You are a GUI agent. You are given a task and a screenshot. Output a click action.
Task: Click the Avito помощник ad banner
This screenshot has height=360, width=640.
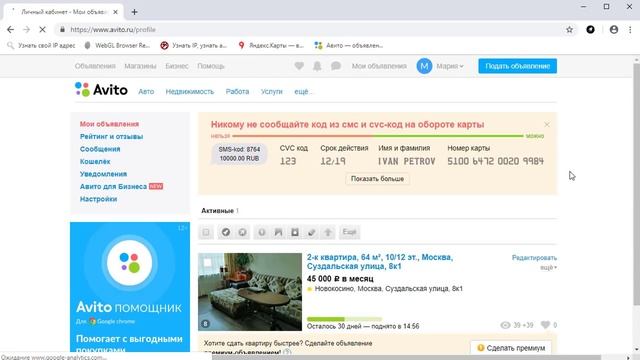130,287
